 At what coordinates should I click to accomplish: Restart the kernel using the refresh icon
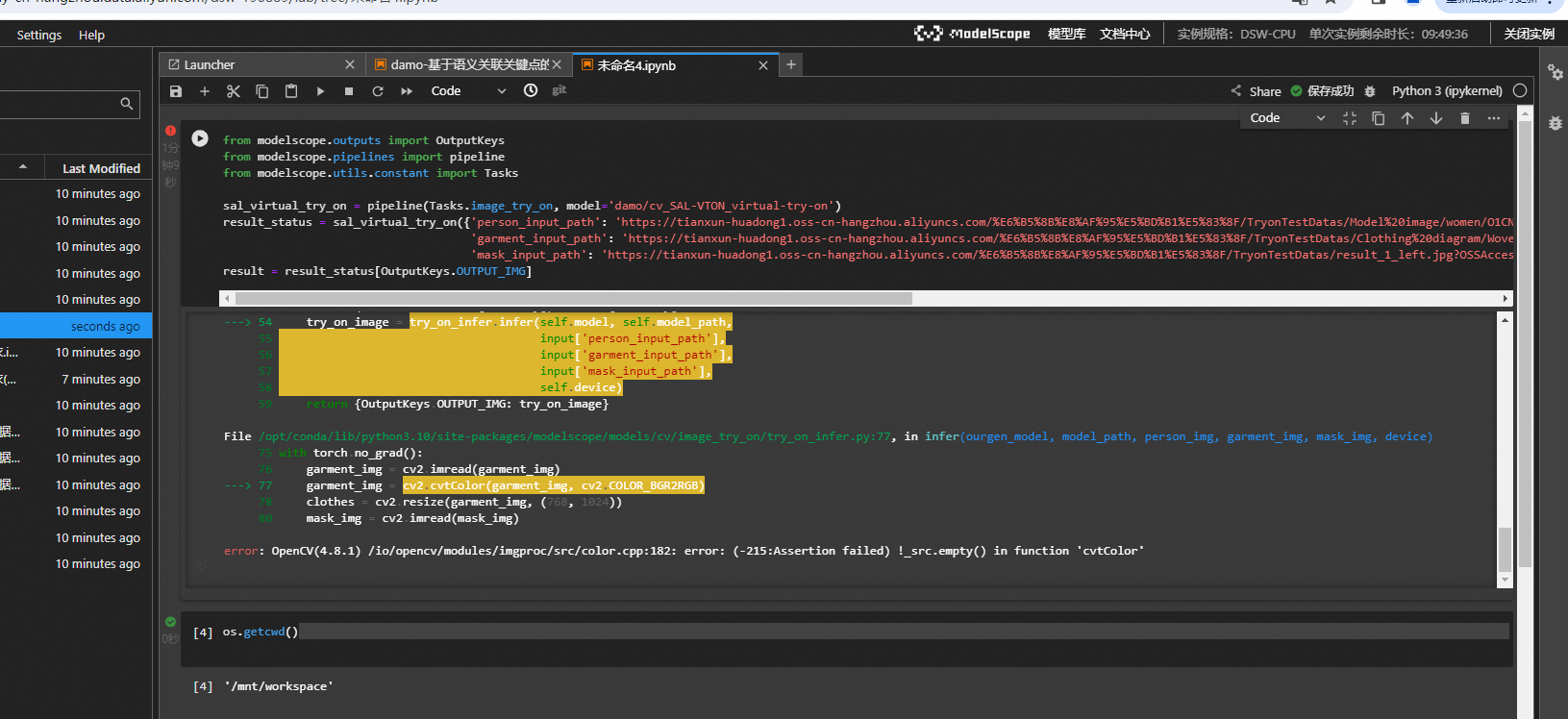[x=378, y=91]
